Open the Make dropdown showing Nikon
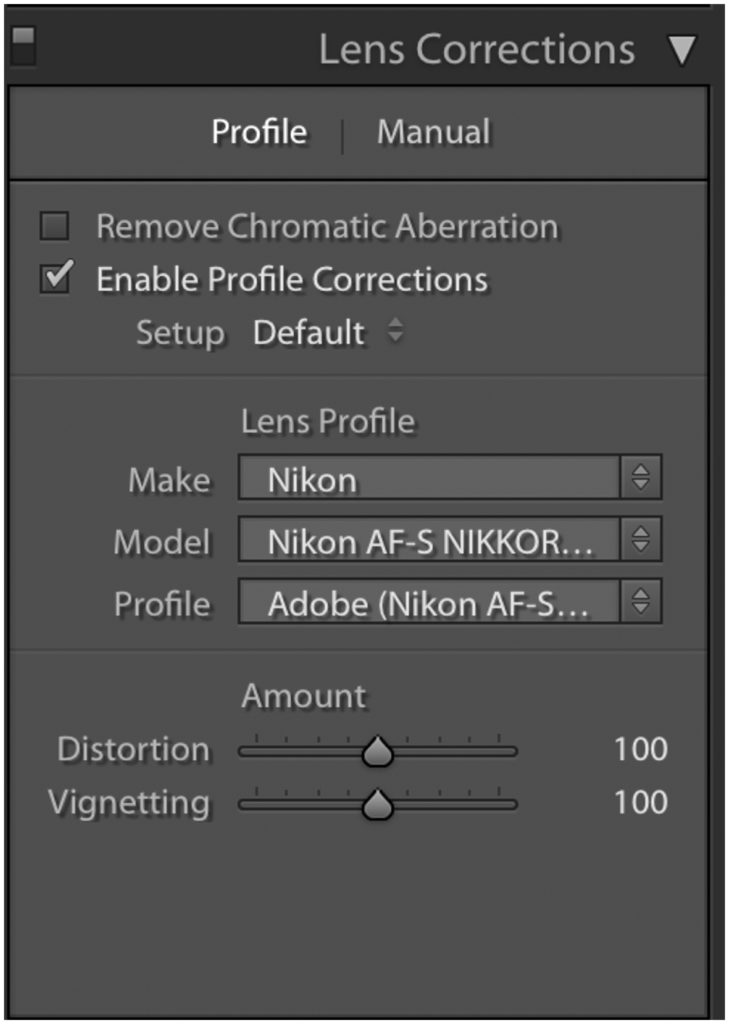Viewport: 729px width, 1024px height. click(x=429, y=478)
